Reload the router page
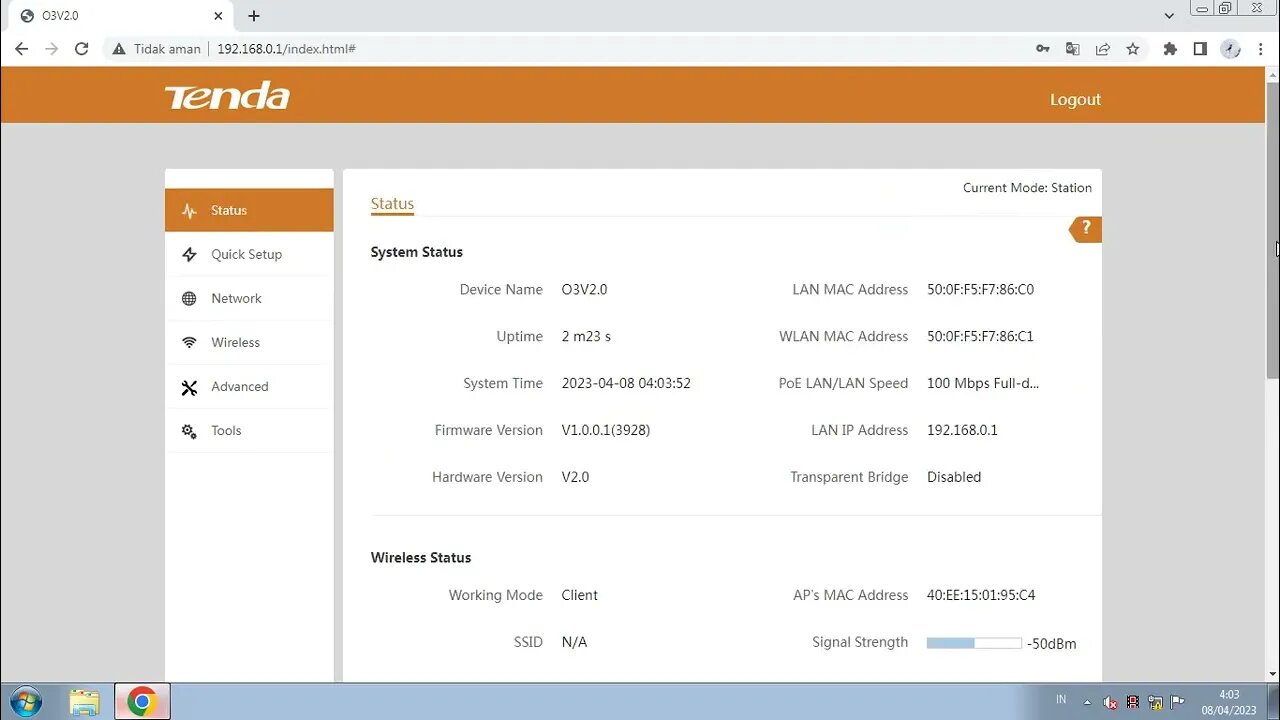 (x=81, y=48)
